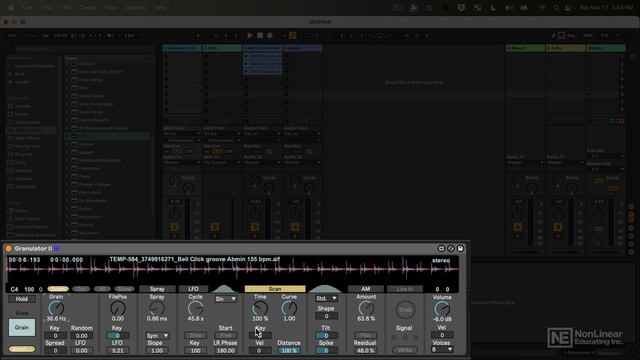Image resolution: width=640 pixels, height=360 pixels.
Task: Click the Spray knob showing 0.86 ms
Action: click(157, 309)
